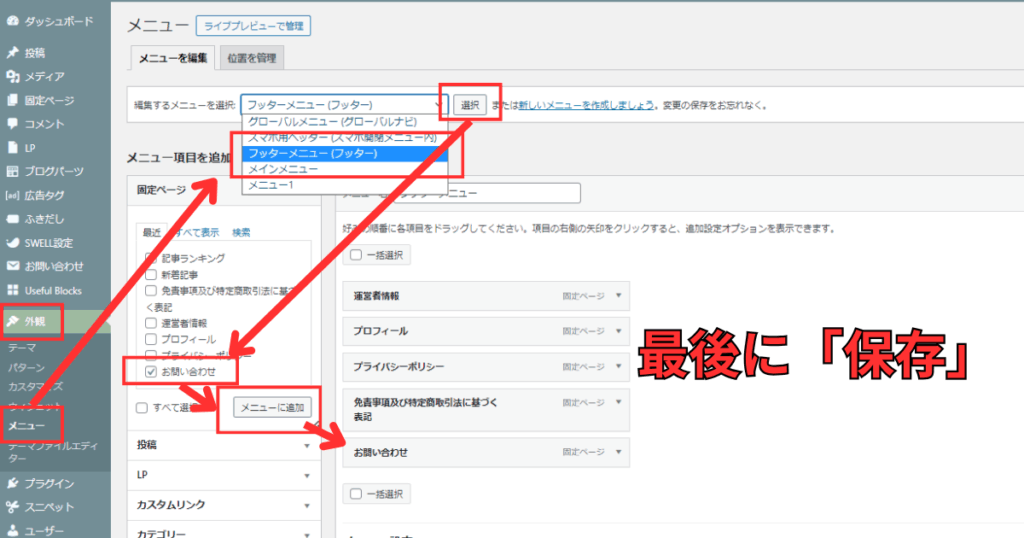Image resolution: width=1024 pixels, height=538 pixels.
Task: Toggle the すべて選択 checkbox
Action: click(x=142, y=407)
